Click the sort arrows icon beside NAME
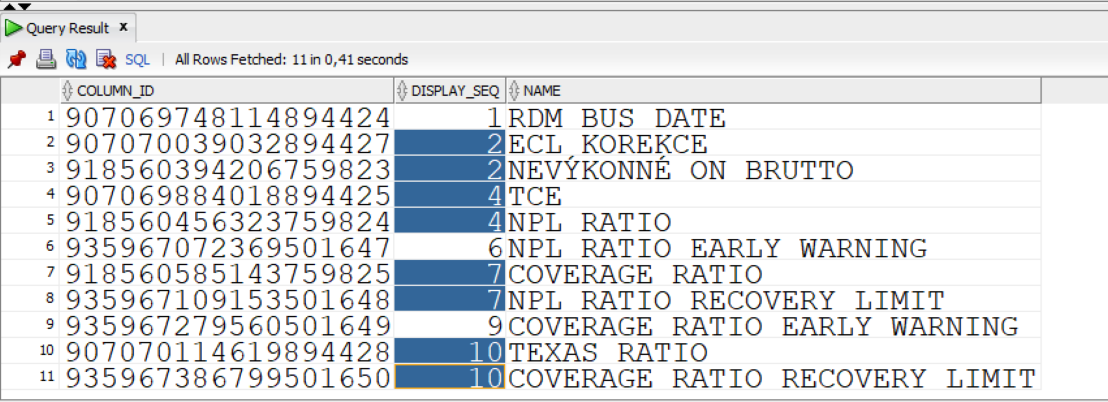 (514, 90)
